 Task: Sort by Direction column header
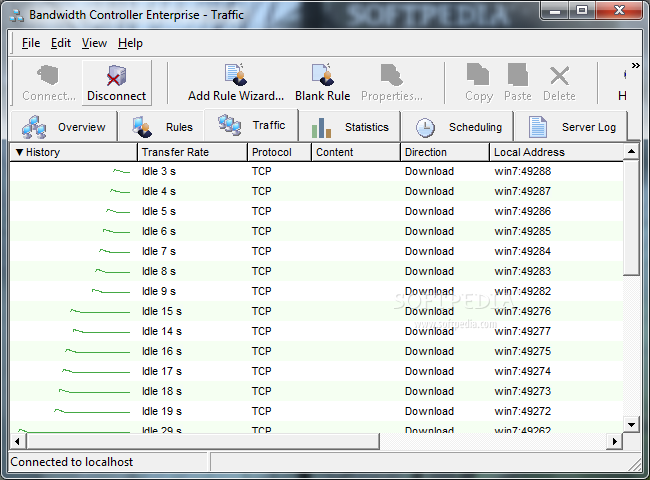(x=445, y=152)
